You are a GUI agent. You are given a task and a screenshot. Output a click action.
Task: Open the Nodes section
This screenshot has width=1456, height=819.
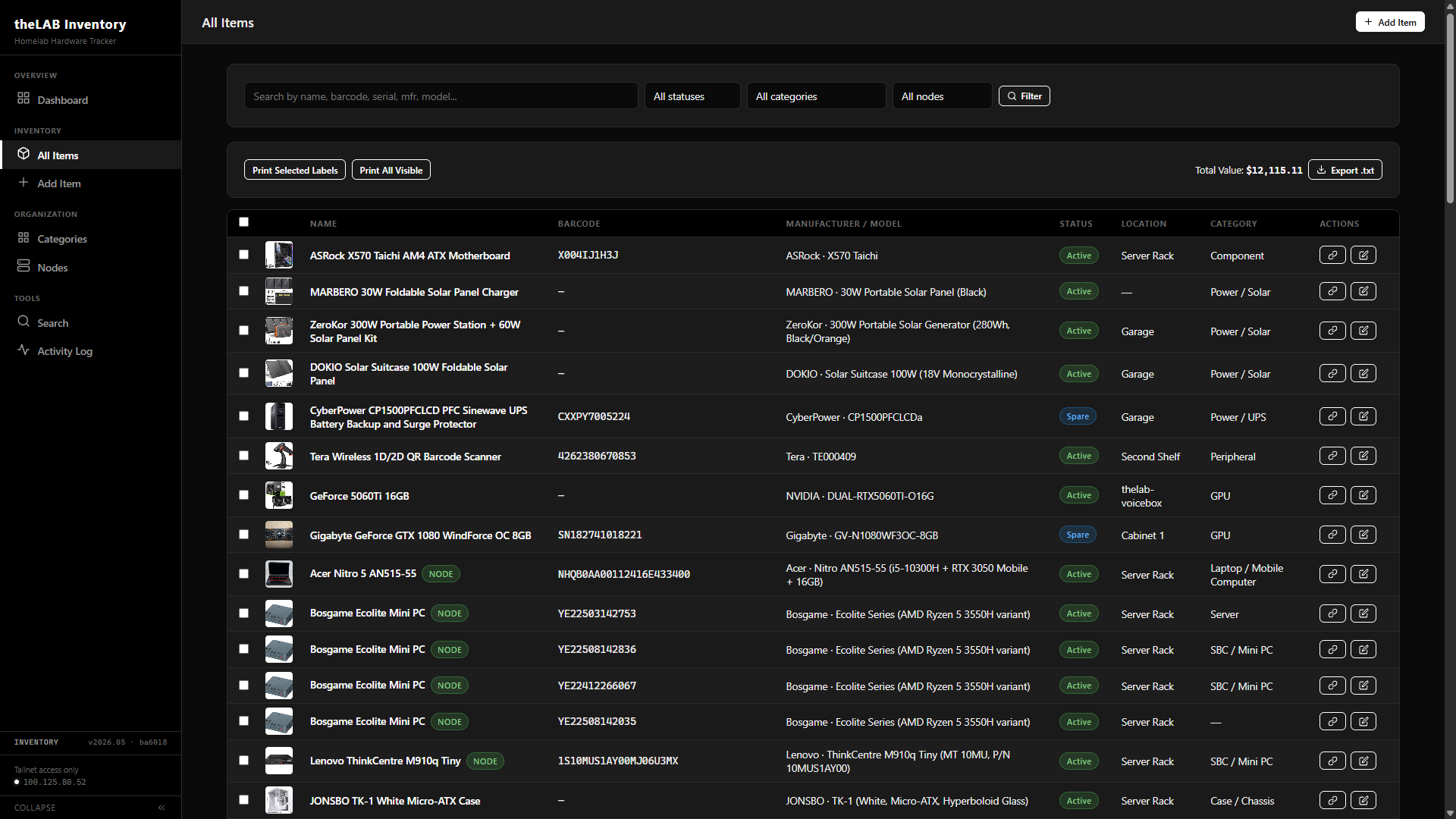[90, 267]
